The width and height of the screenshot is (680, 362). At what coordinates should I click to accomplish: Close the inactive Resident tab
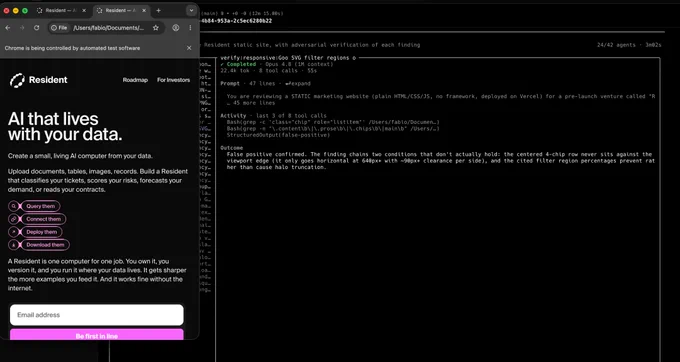tap(84, 10)
